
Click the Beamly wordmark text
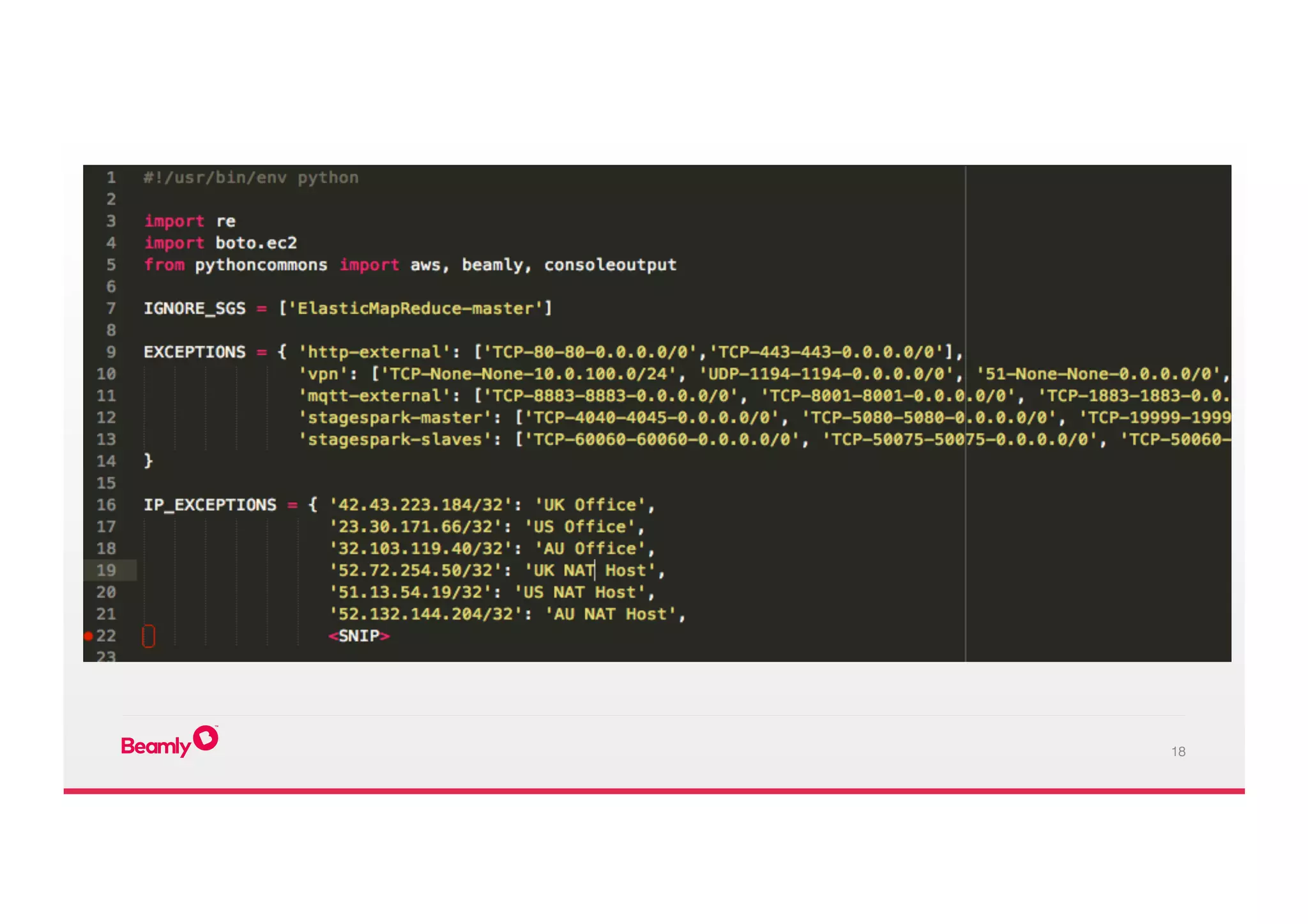click(x=156, y=746)
